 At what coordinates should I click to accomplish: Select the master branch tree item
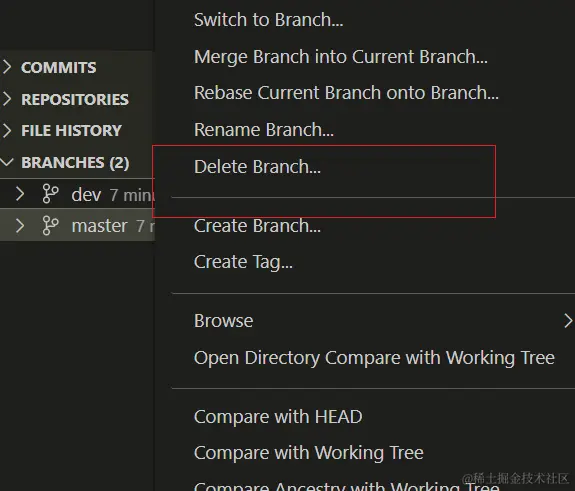(77, 225)
